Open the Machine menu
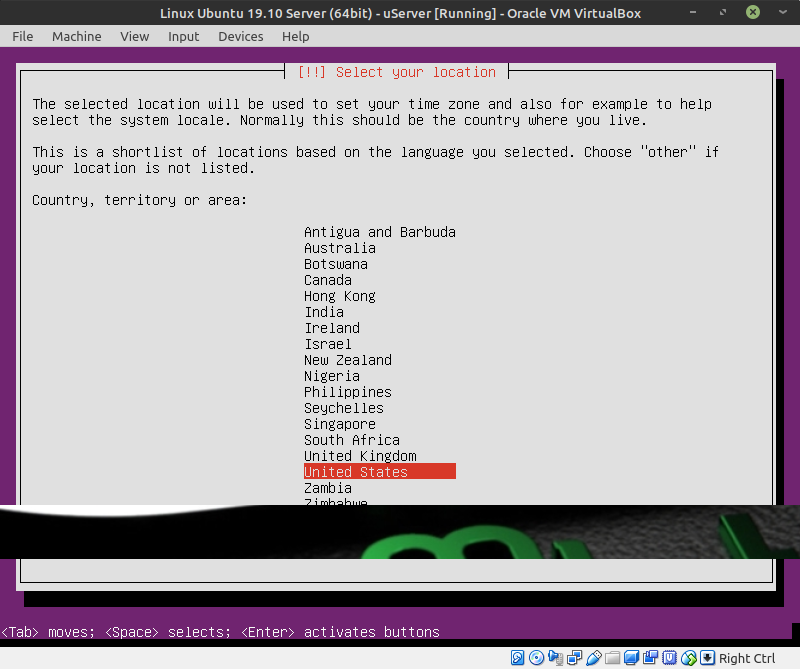 pyautogui.click(x=77, y=37)
